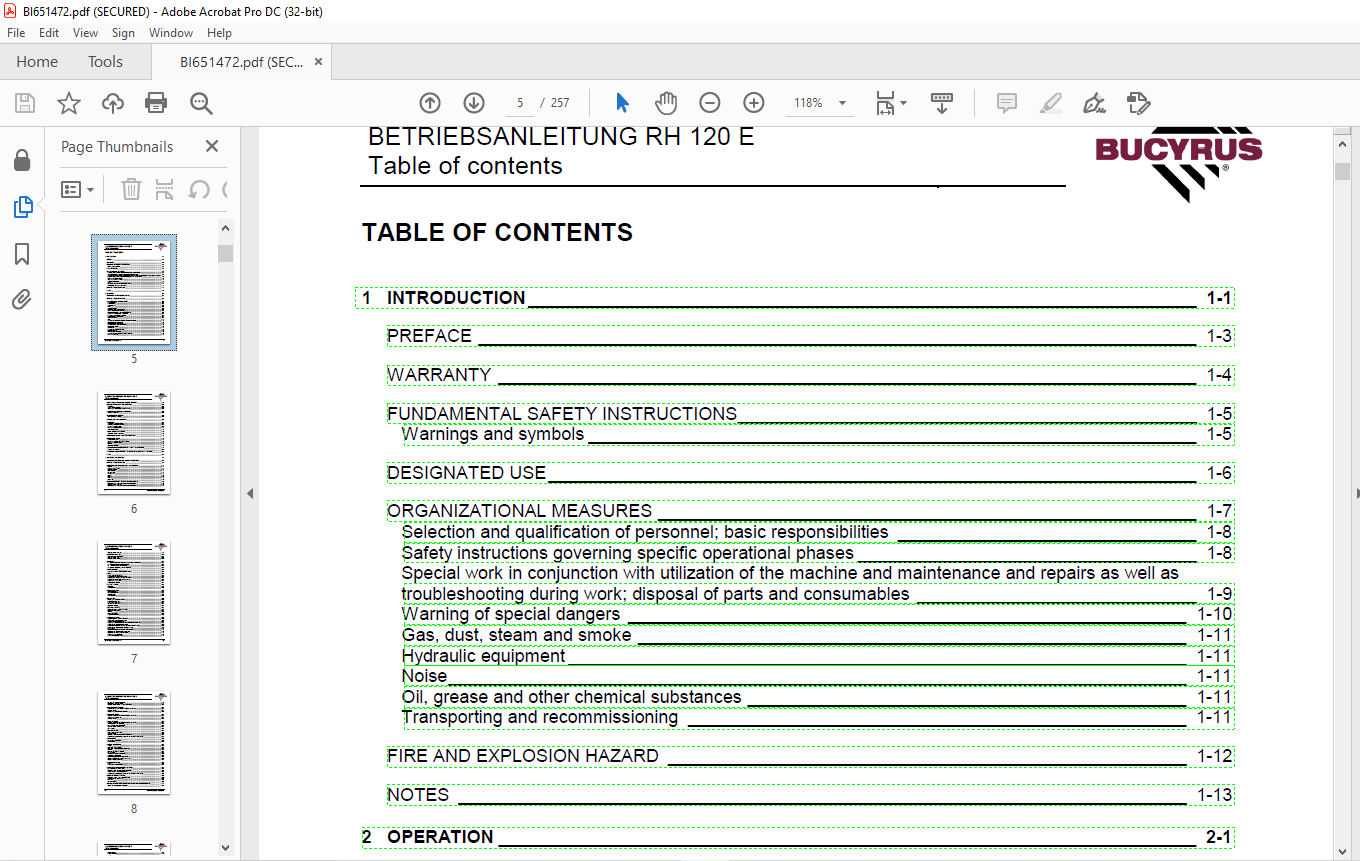The image size is (1360, 861).
Task: Select page 5 thumbnail
Action: 134,292
